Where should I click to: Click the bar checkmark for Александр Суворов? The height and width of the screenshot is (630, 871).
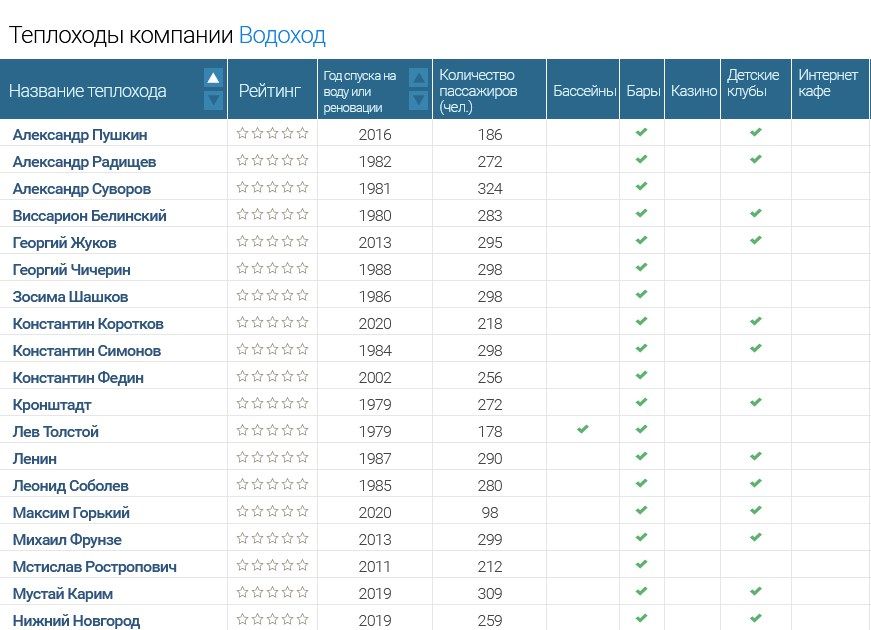click(x=642, y=187)
